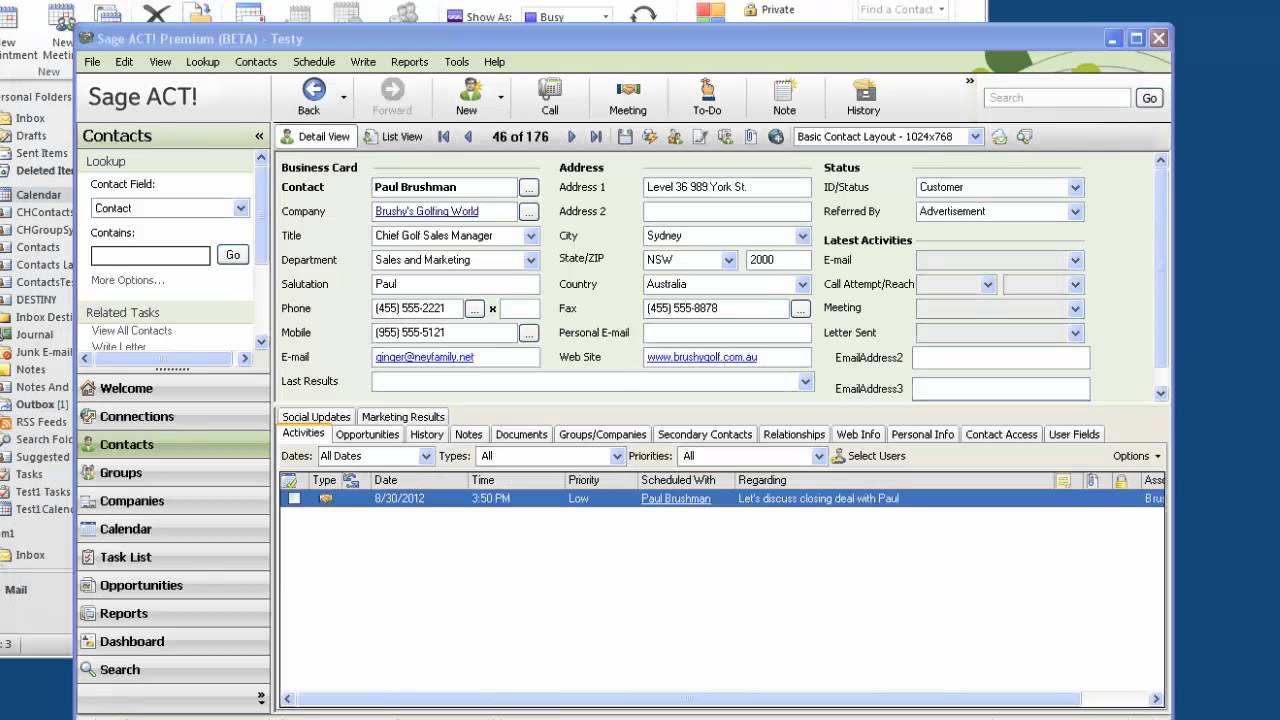Open the History toolbar icon
The image size is (1280, 720).
click(863, 89)
